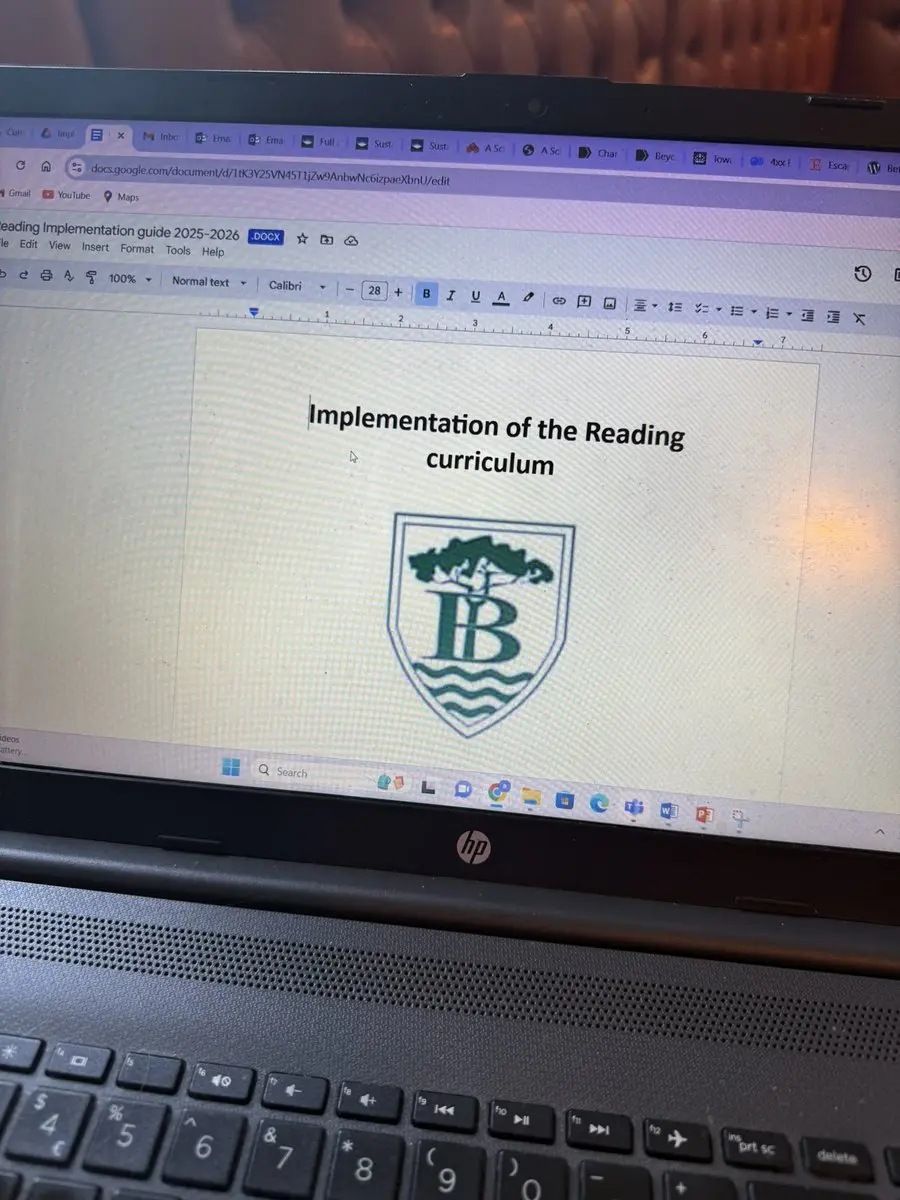Open the text color picker
The height and width of the screenshot is (1200, 900).
[x=502, y=297]
